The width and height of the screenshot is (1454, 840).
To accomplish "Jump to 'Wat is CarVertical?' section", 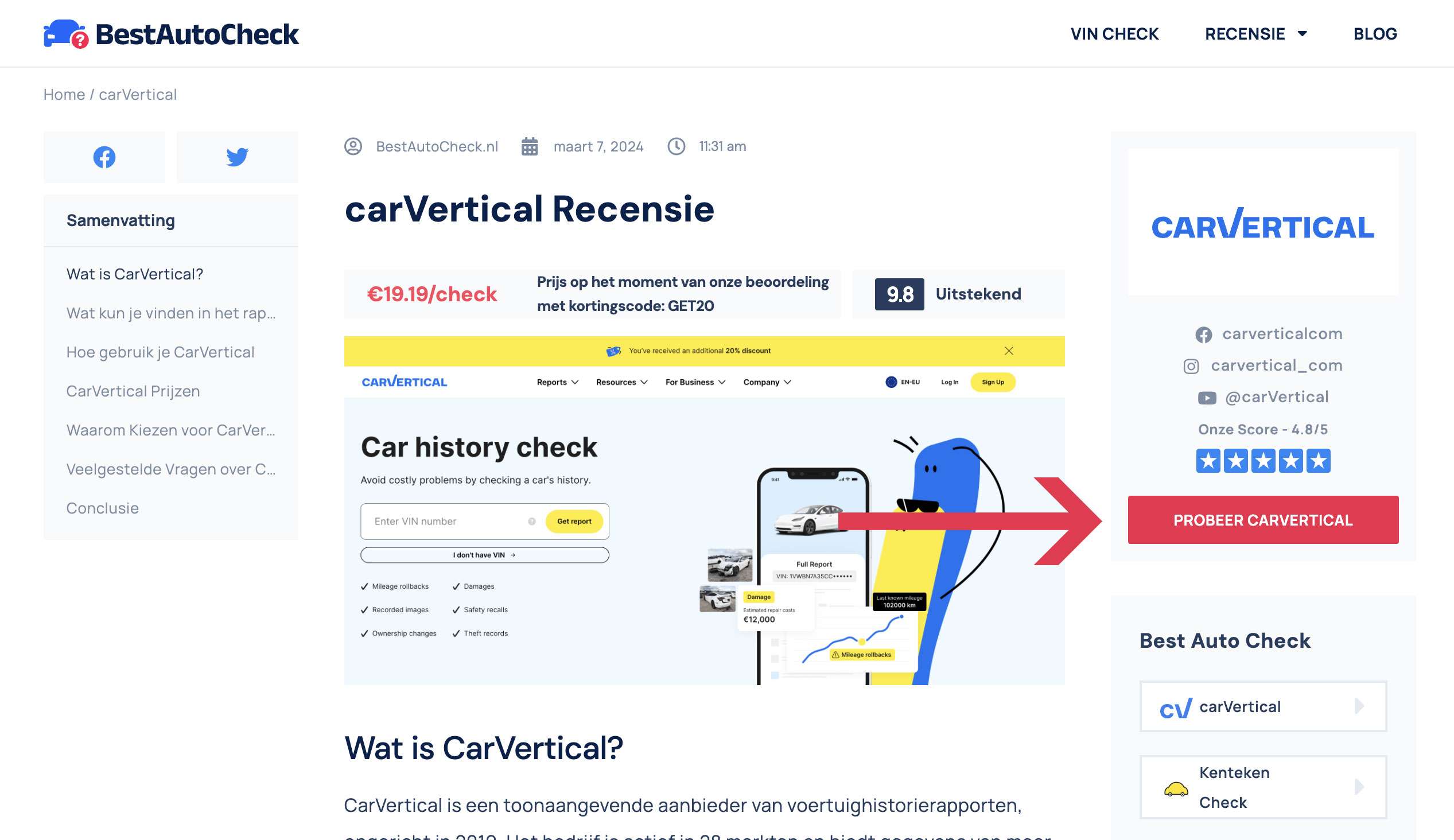I will [135, 274].
